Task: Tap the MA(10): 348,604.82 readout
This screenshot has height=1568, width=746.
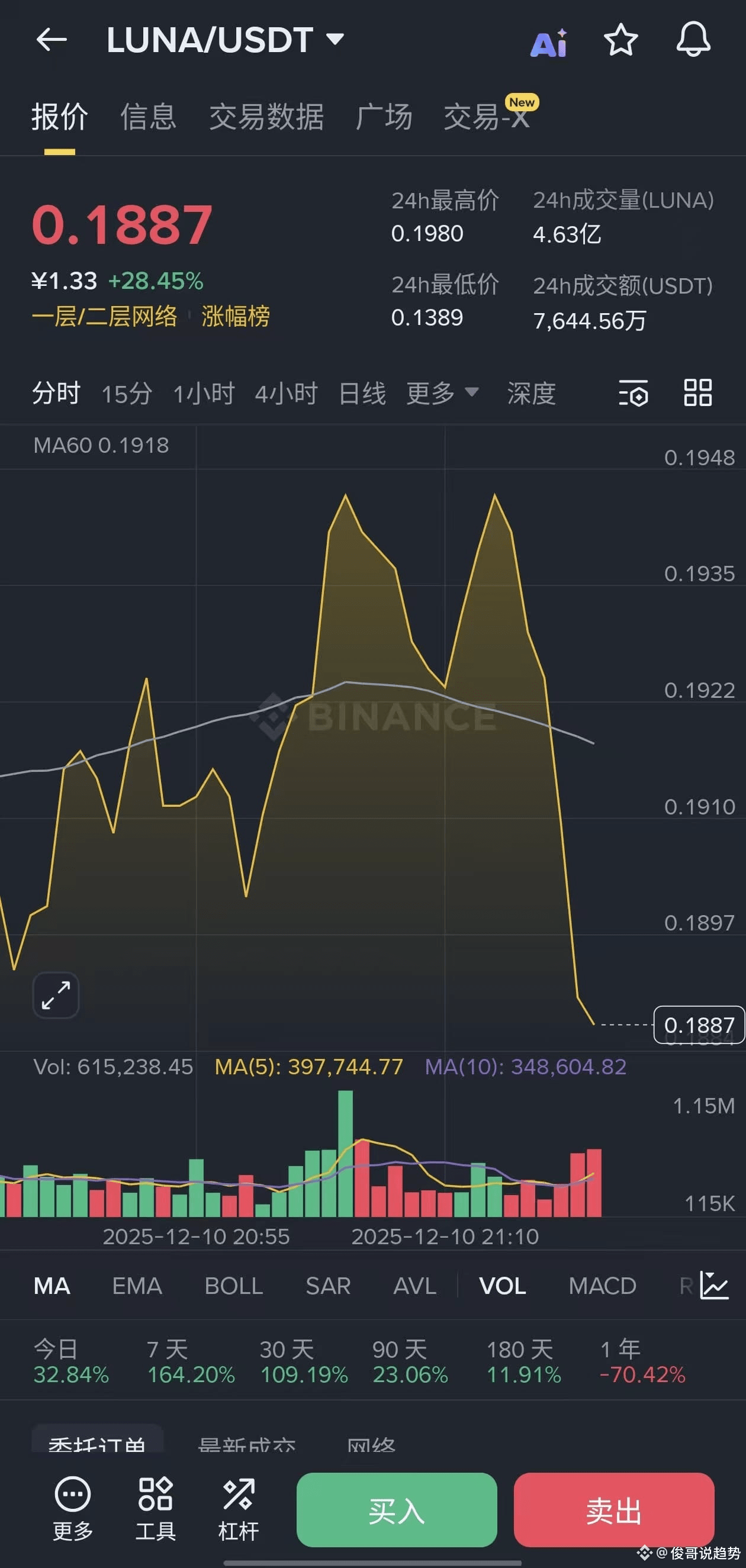Action: pyautogui.click(x=526, y=1067)
